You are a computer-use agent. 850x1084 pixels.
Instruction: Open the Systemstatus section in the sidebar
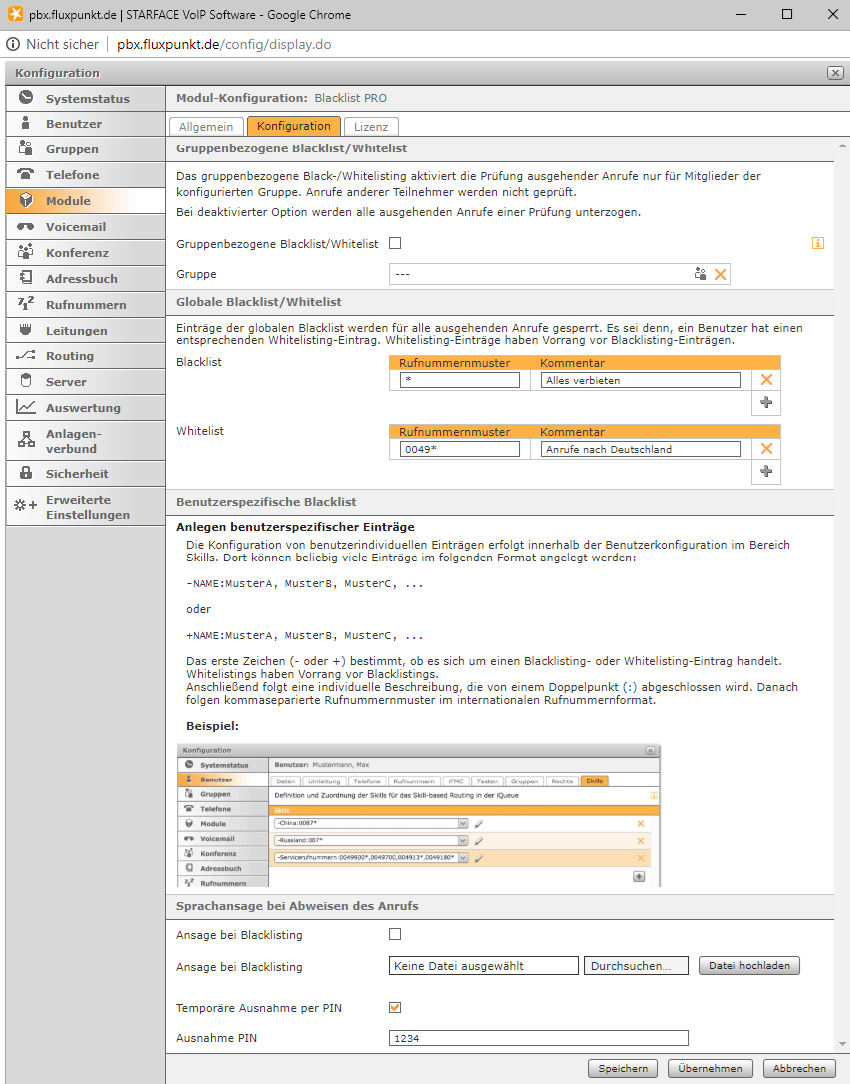tap(86, 98)
